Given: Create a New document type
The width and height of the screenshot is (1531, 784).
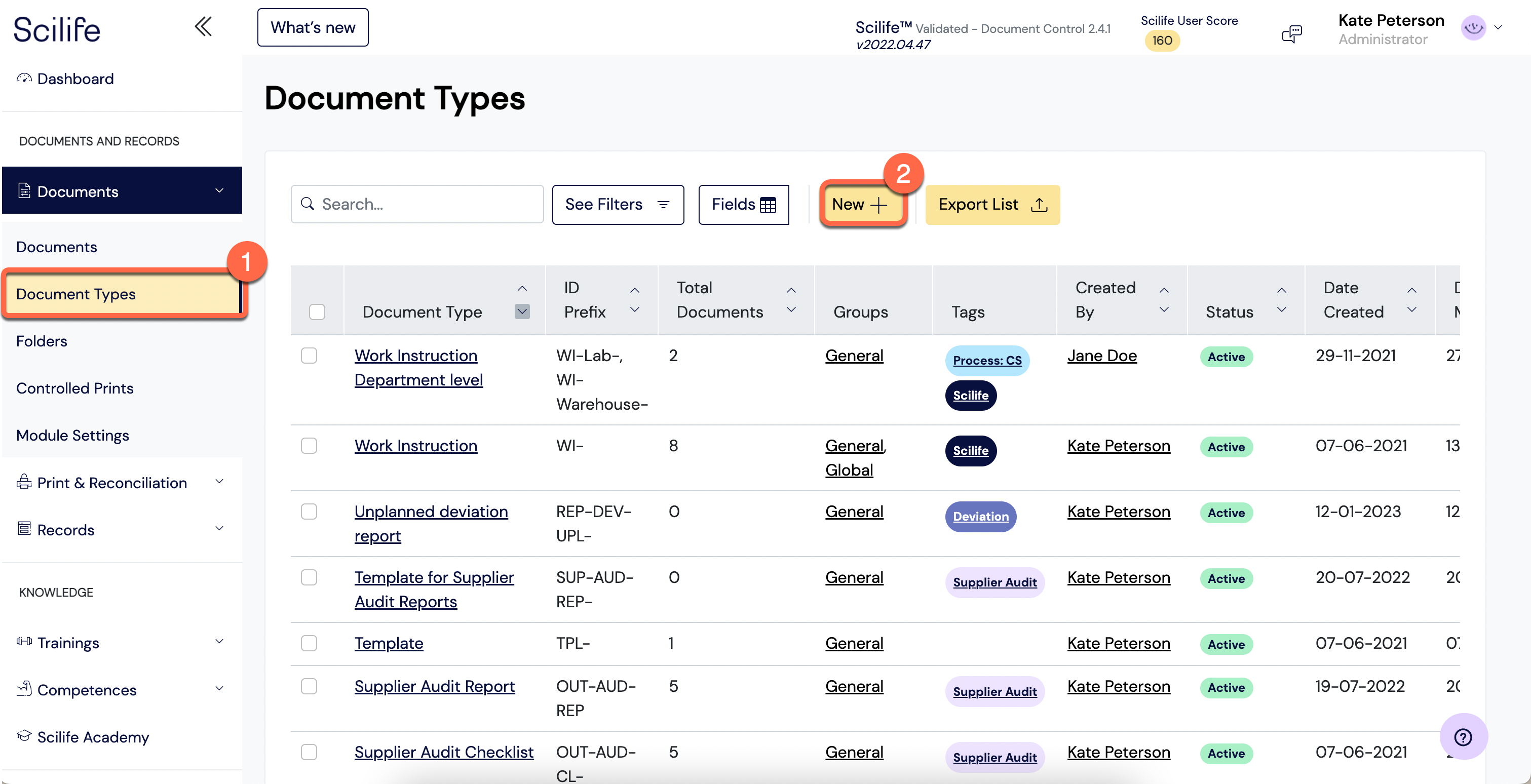Looking at the screenshot, I should (862, 204).
